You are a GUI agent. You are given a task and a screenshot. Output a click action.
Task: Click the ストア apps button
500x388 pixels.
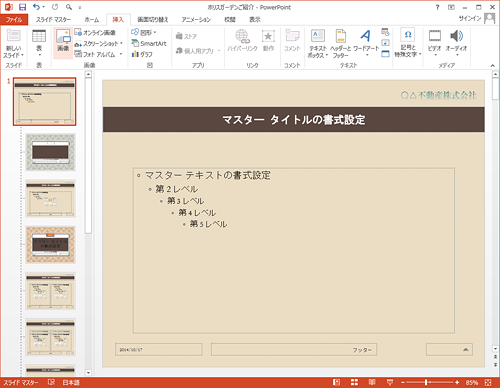tap(186, 36)
